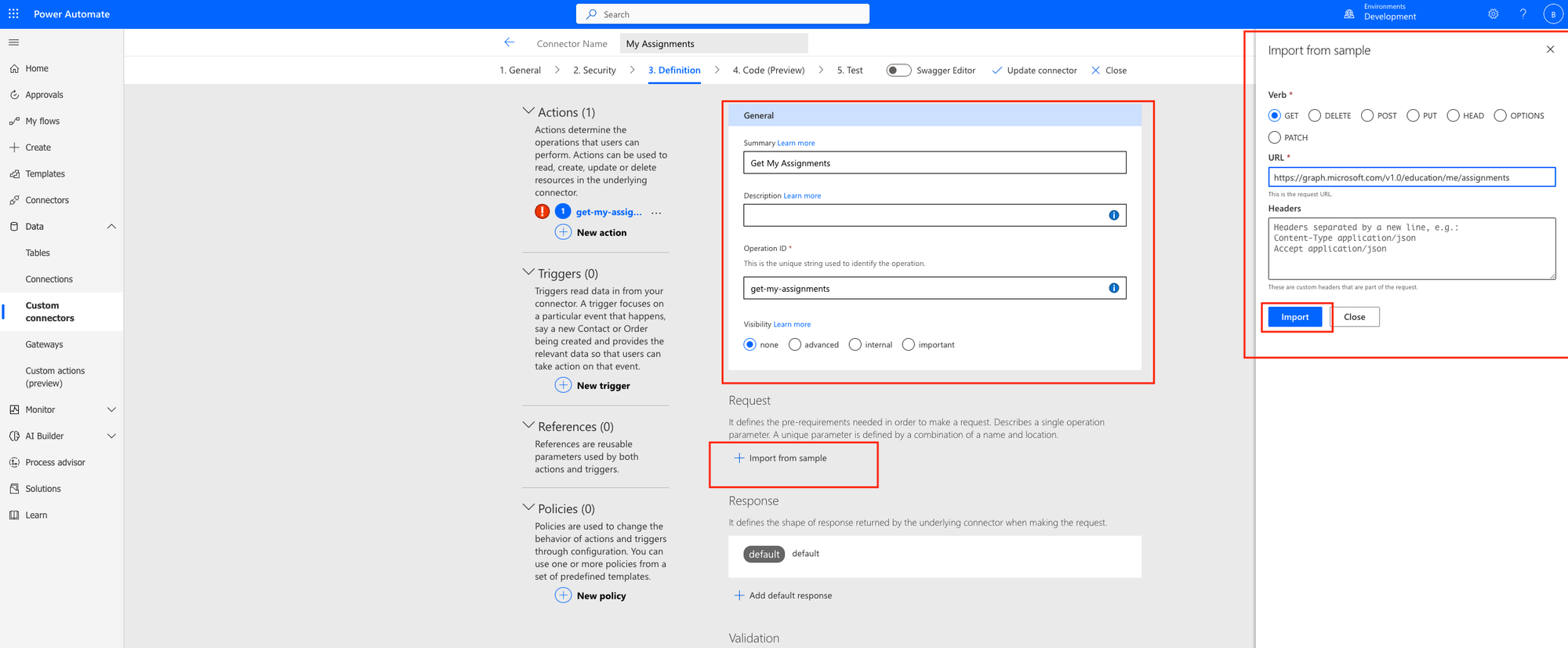Select the GET verb radio button

(1274, 115)
